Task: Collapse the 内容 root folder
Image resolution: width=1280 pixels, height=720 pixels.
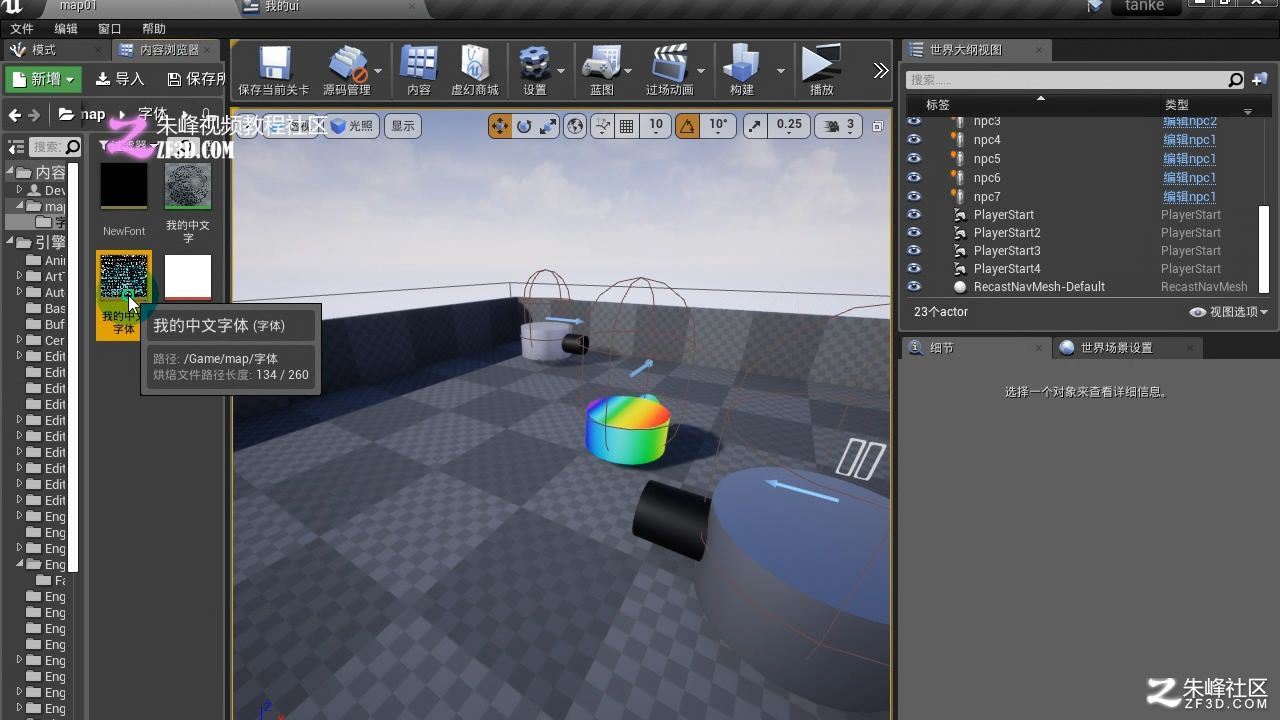Action: [x=10, y=172]
